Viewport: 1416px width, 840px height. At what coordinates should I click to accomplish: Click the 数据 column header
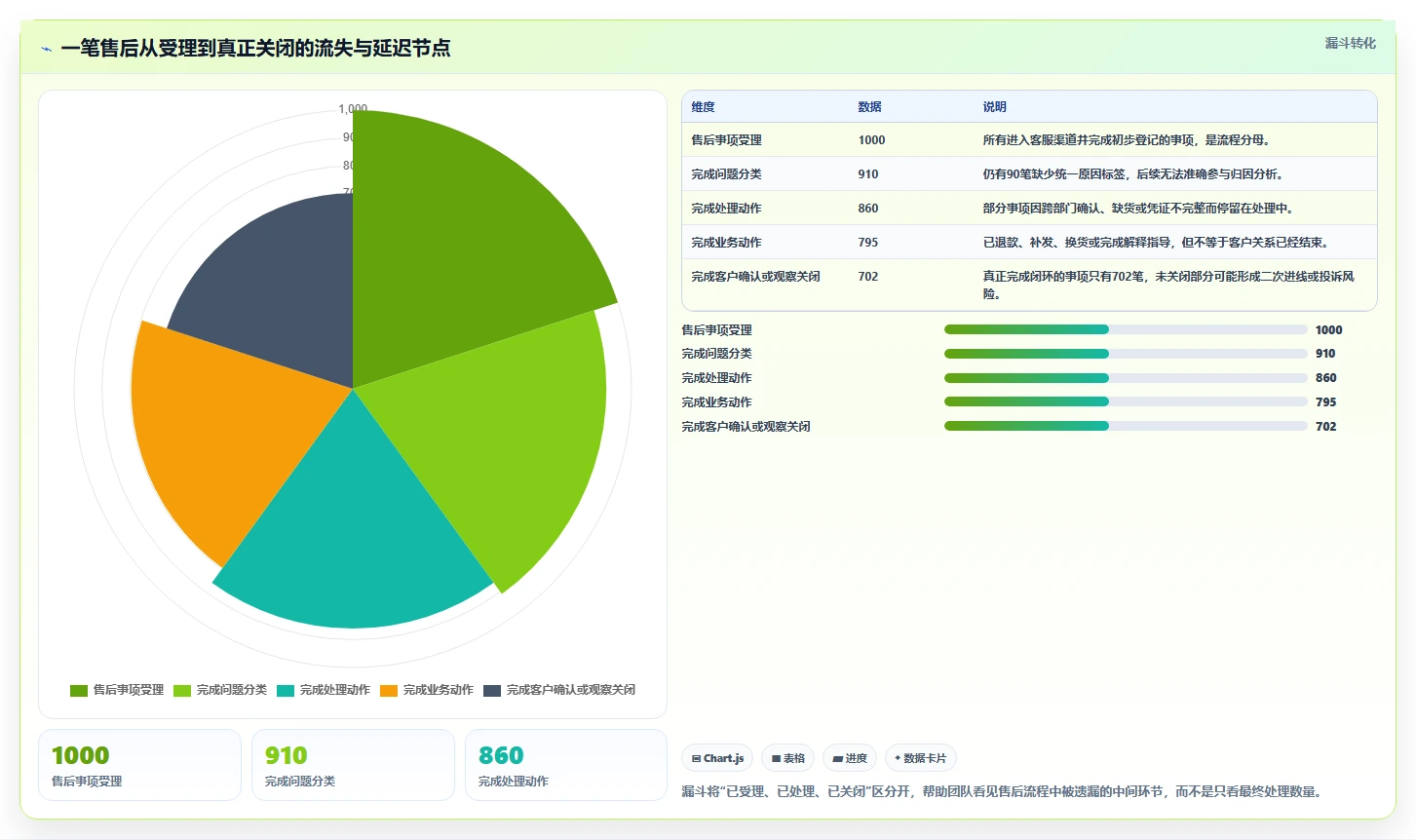pos(869,107)
